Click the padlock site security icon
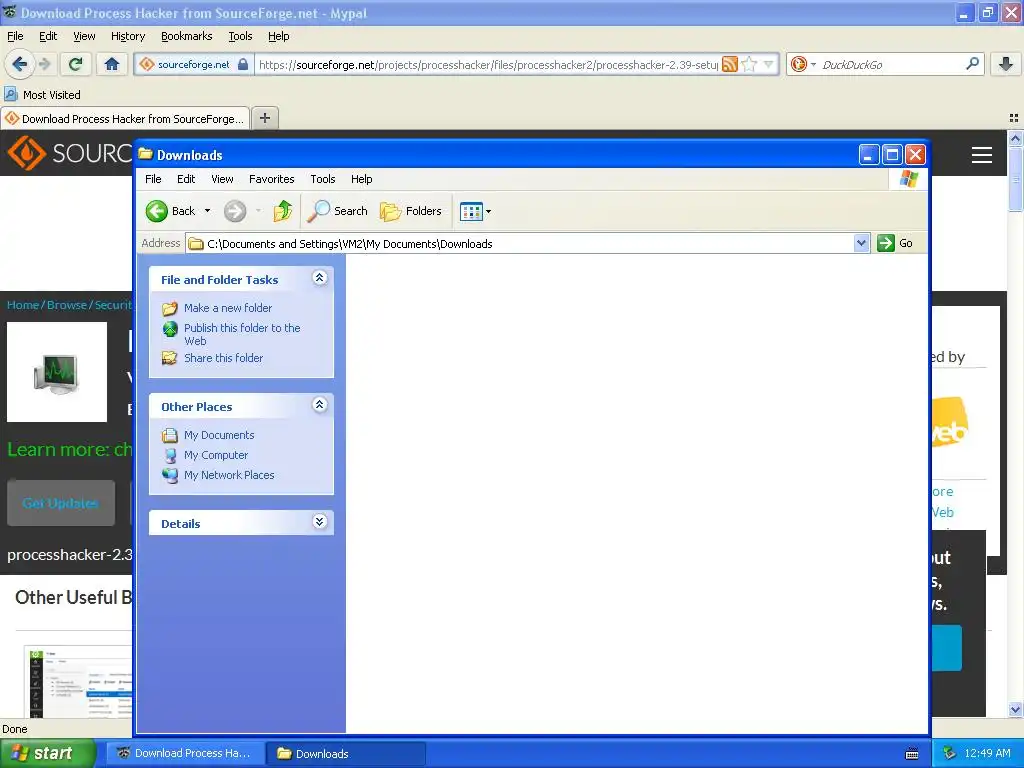Screen dimensions: 1024x768 tap(243, 64)
